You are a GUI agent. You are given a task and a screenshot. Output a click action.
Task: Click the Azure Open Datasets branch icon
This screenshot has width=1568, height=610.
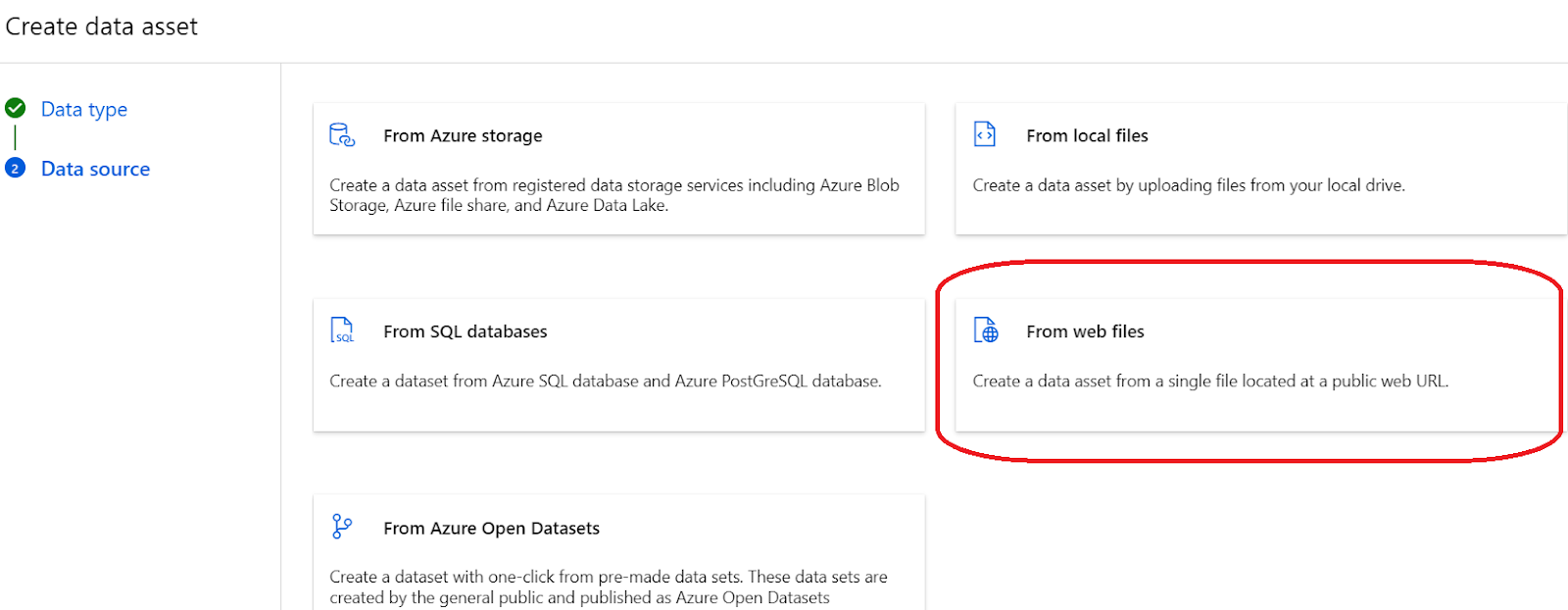[x=341, y=527]
